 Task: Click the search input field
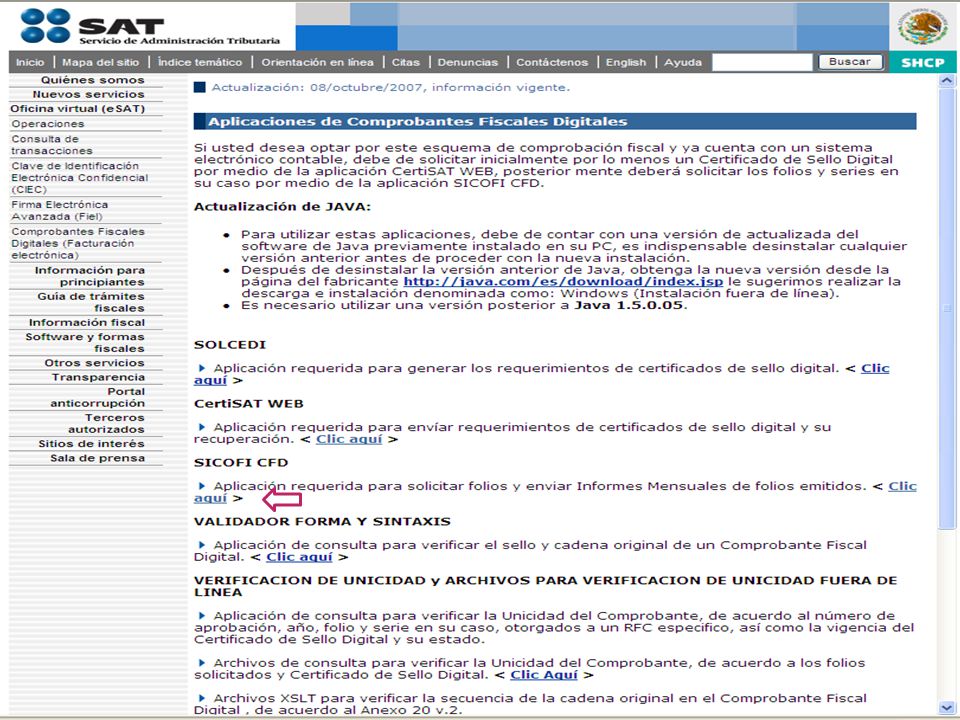click(x=762, y=62)
